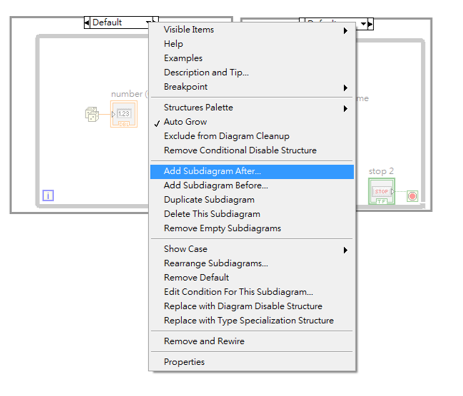
Task: Open Description and Tip dialog
Action: 252,73
